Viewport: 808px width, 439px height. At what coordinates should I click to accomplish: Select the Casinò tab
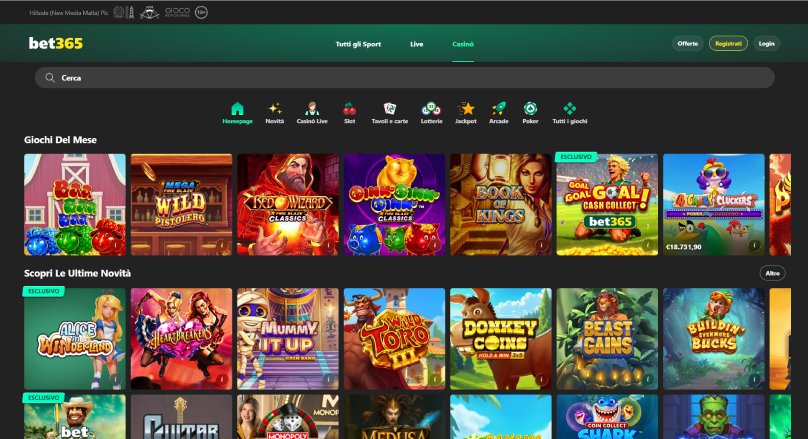(463, 44)
